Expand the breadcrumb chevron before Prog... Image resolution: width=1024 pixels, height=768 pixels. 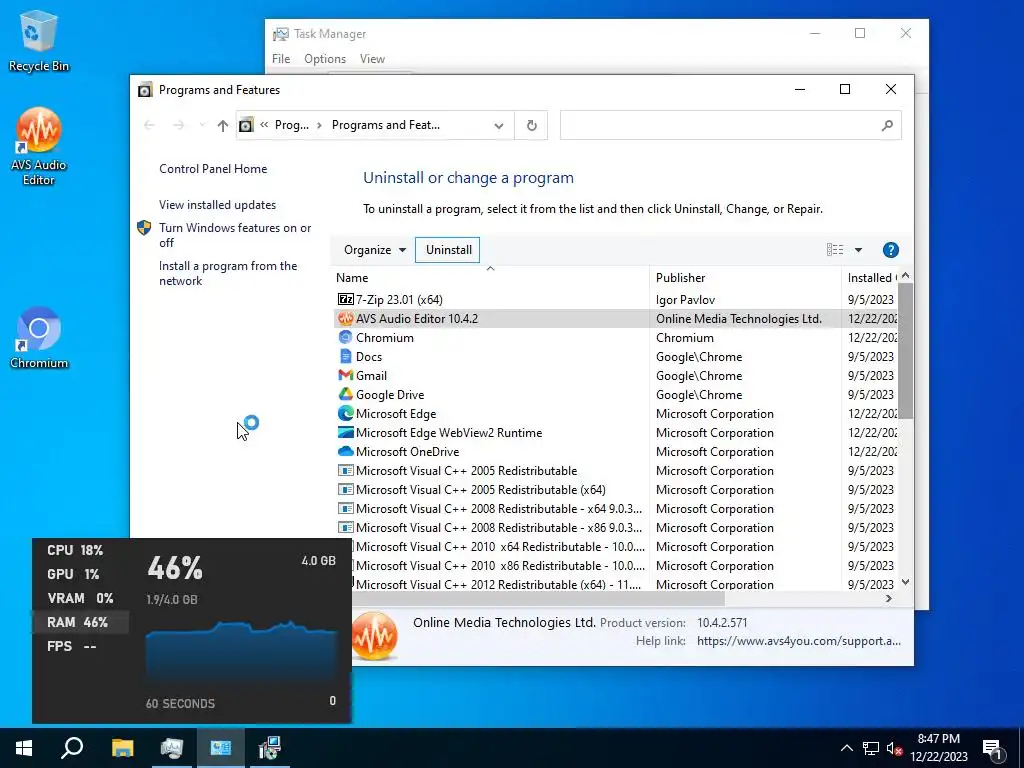[264, 125]
